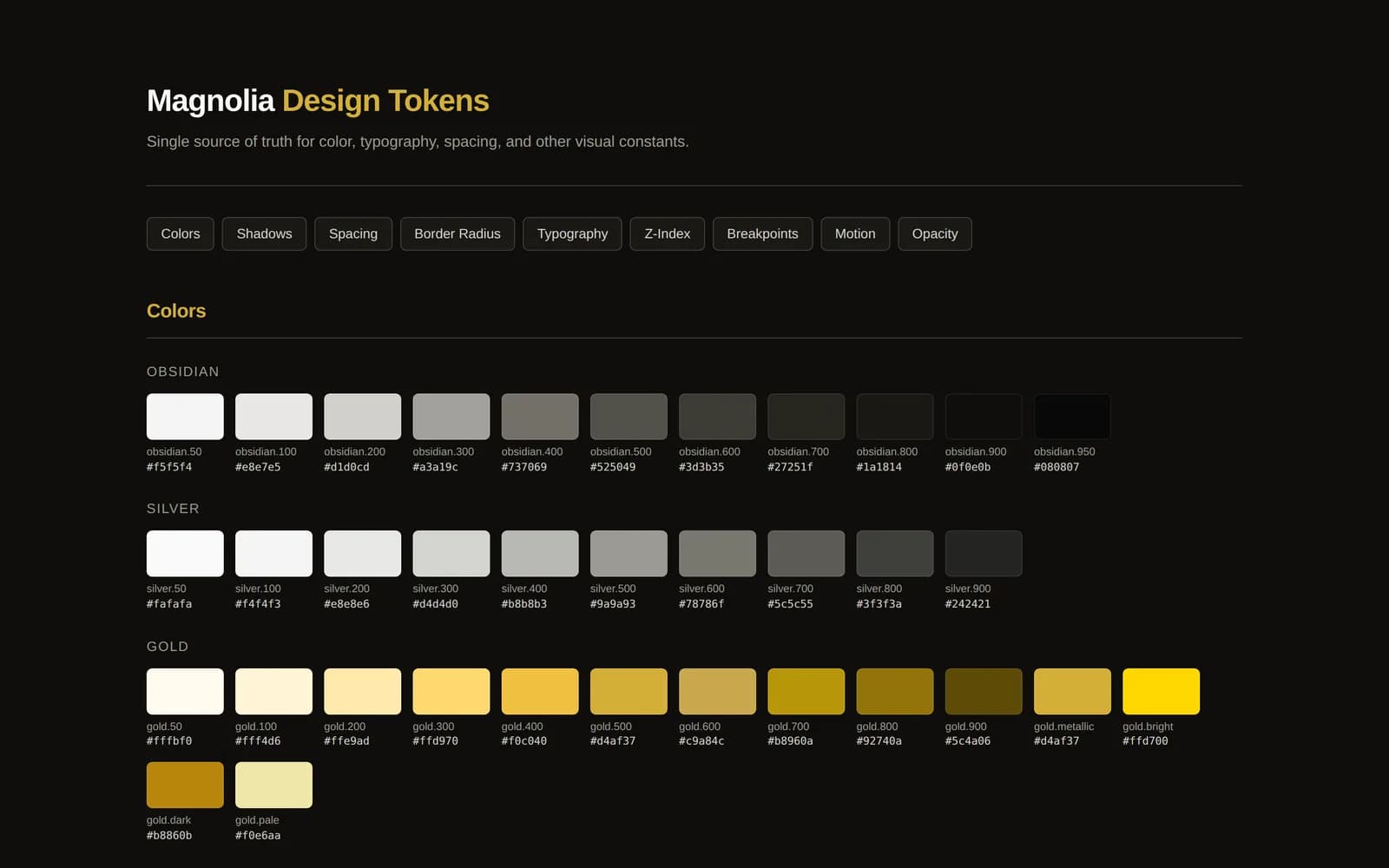Select the gold.metallic swatch

[x=1072, y=692]
